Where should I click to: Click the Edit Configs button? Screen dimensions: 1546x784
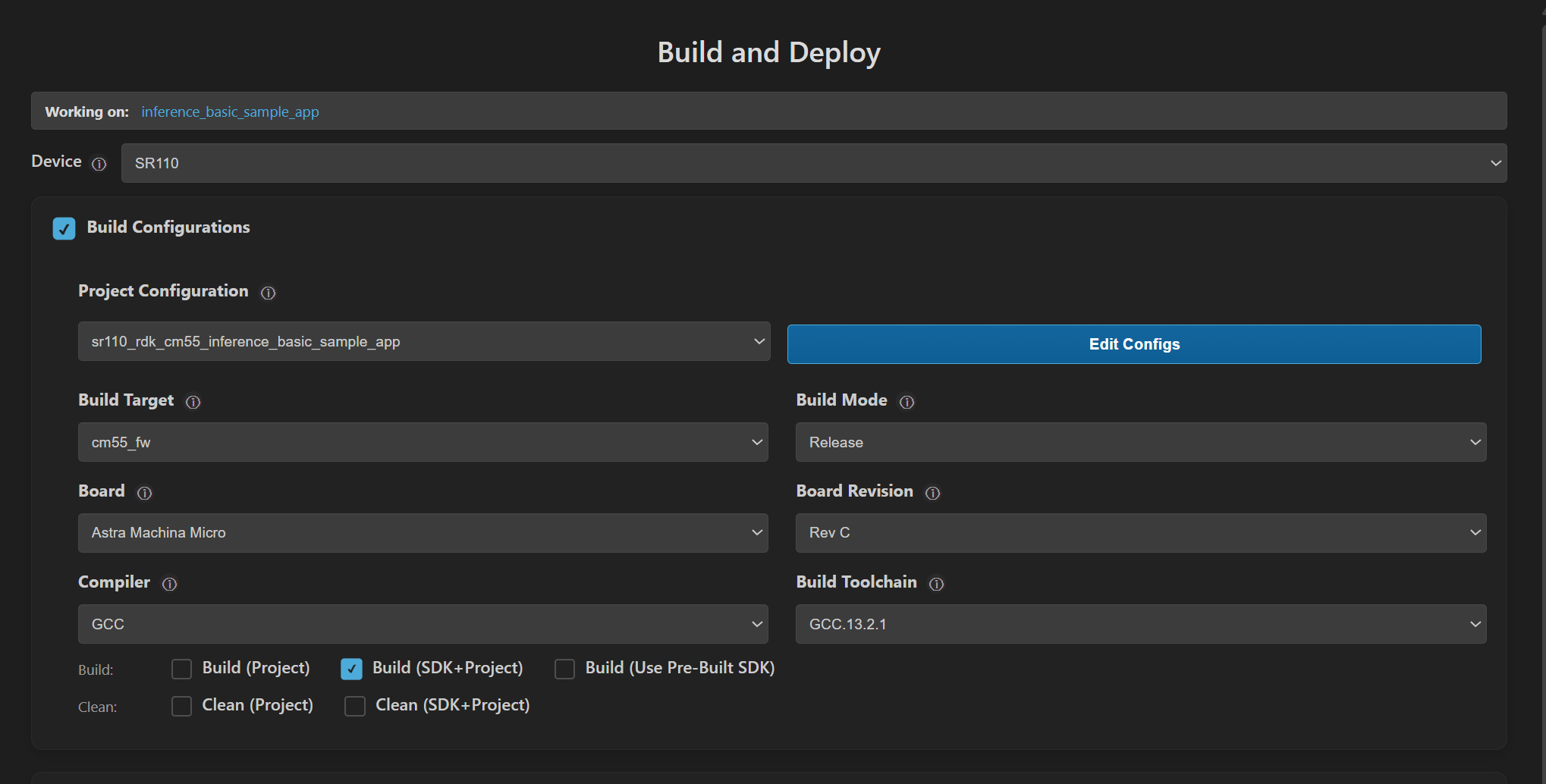1134,344
